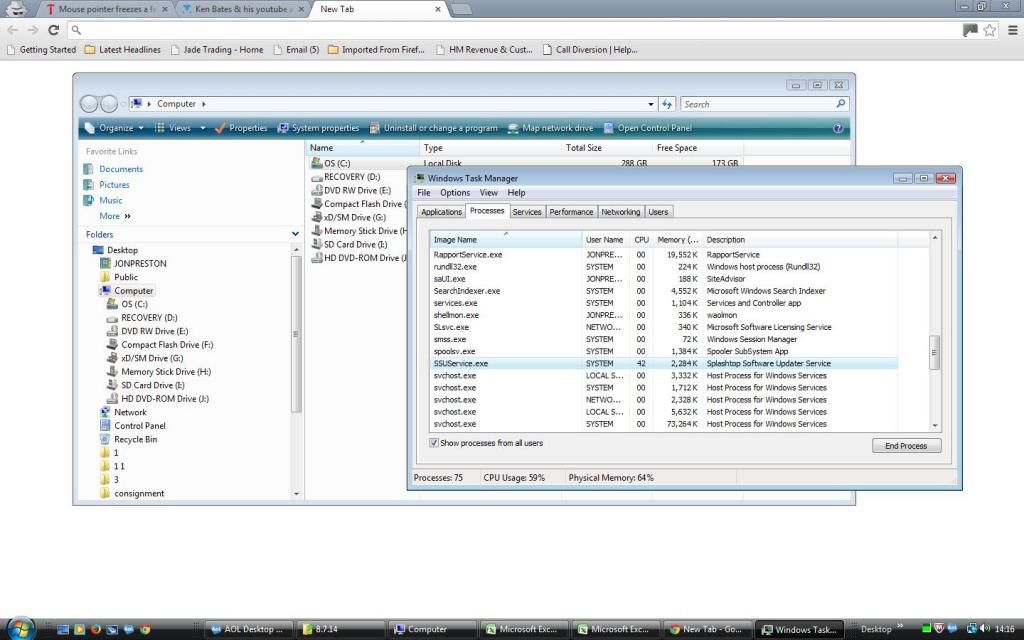Click the green CPU meter tray icon
1024x640 pixels.
[926, 629]
